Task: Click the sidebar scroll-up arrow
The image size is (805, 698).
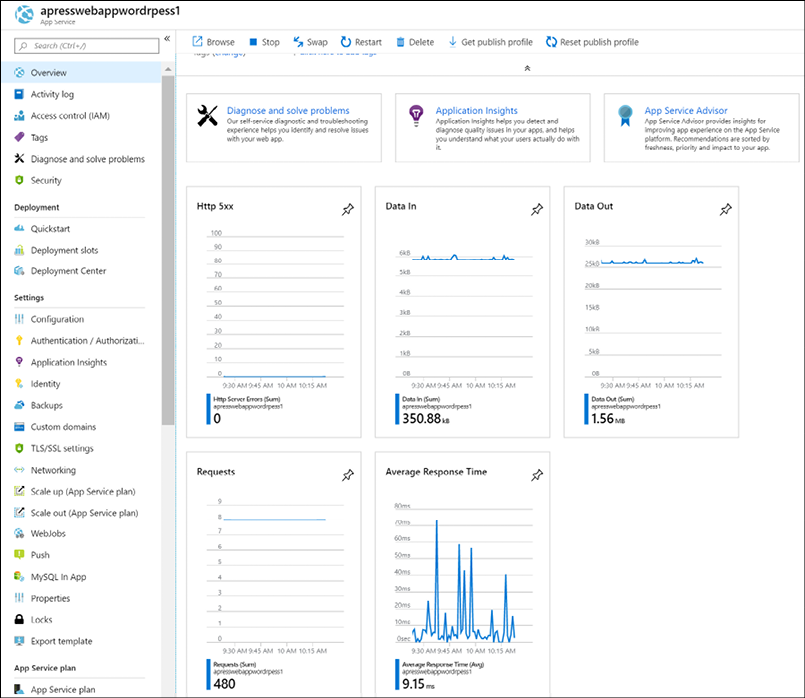Action: coord(168,69)
